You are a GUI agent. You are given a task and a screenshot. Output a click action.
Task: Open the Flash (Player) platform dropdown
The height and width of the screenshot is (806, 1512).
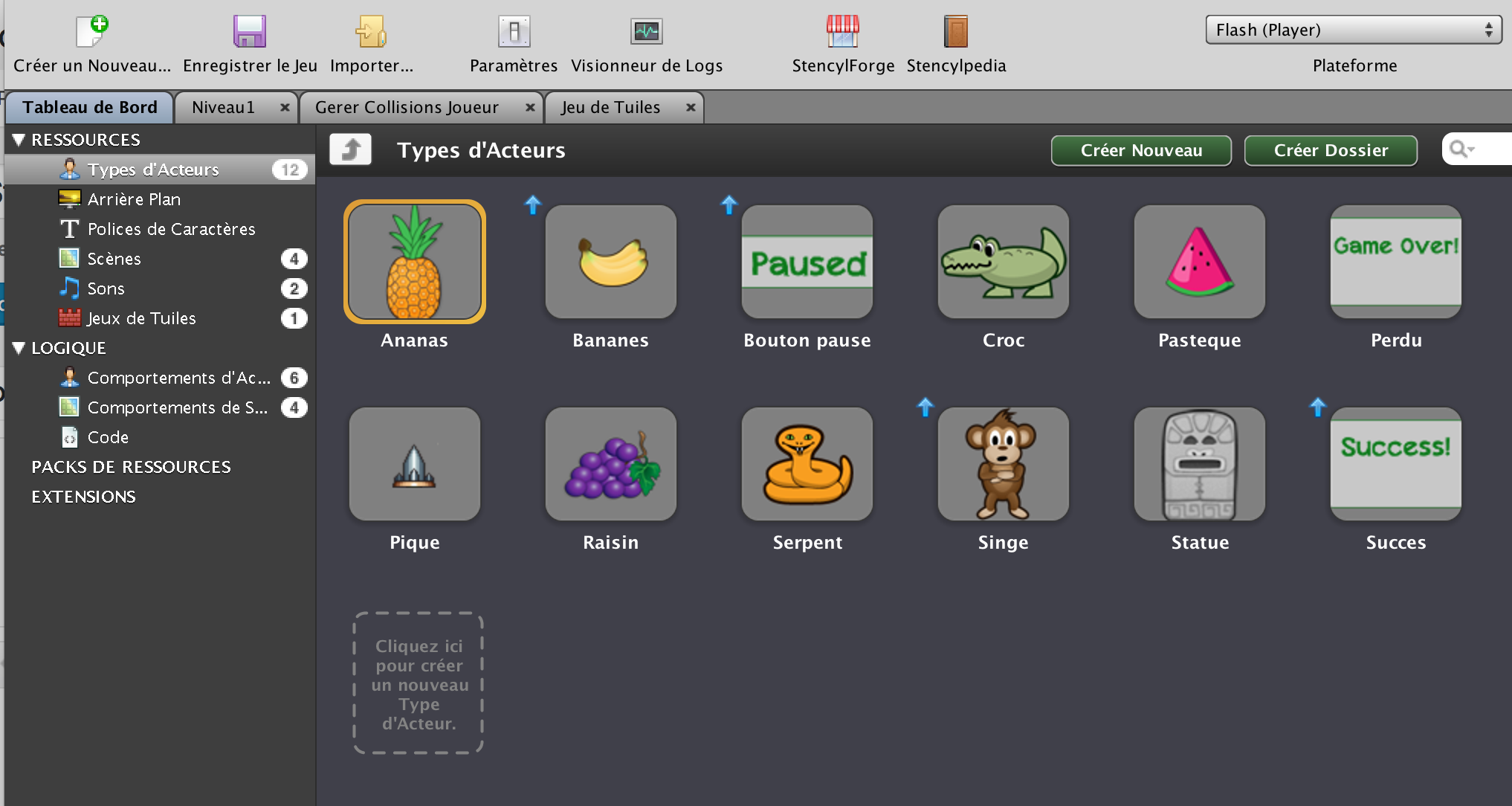tap(1352, 30)
